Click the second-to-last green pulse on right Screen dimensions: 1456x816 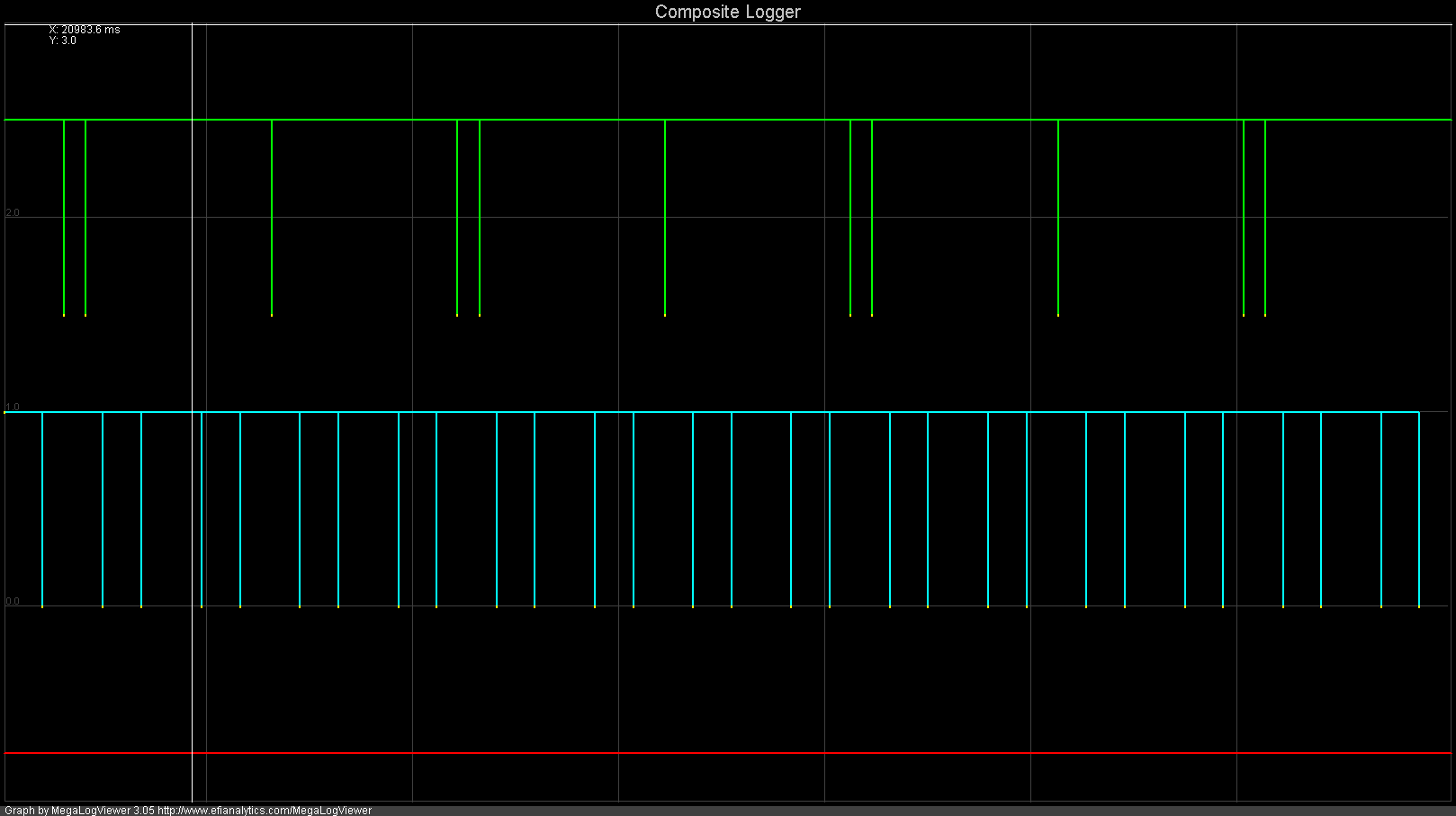[x=1244, y=216]
